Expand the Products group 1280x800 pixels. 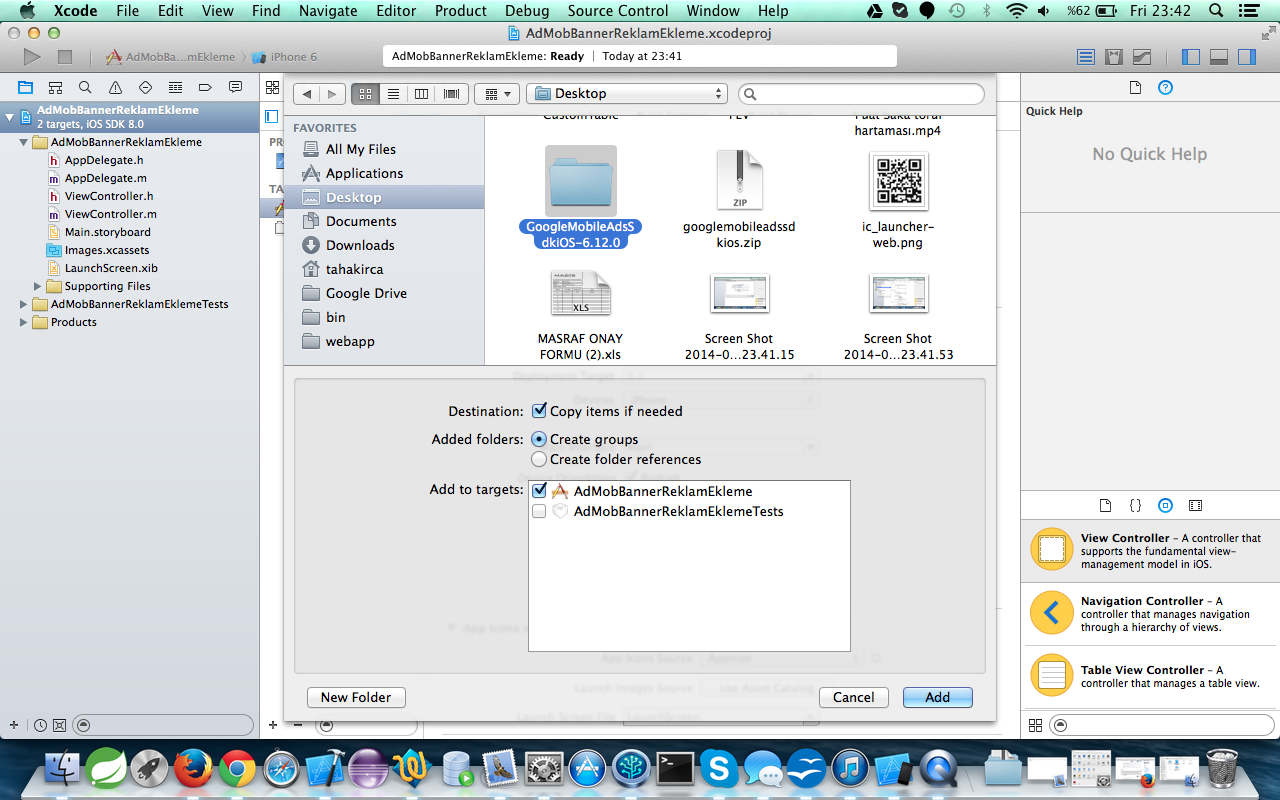pyautogui.click(x=24, y=322)
